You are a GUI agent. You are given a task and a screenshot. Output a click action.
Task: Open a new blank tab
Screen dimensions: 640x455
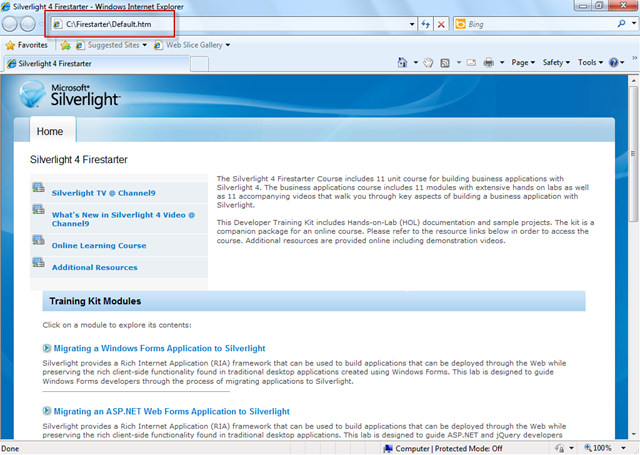(x=200, y=64)
